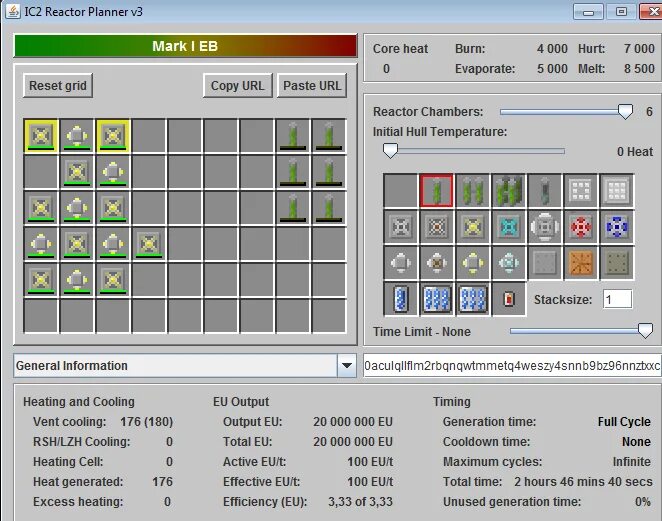Select the quad uranium cell component
Image resolution: width=662 pixels, height=521 pixels.
(x=509, y=190)
